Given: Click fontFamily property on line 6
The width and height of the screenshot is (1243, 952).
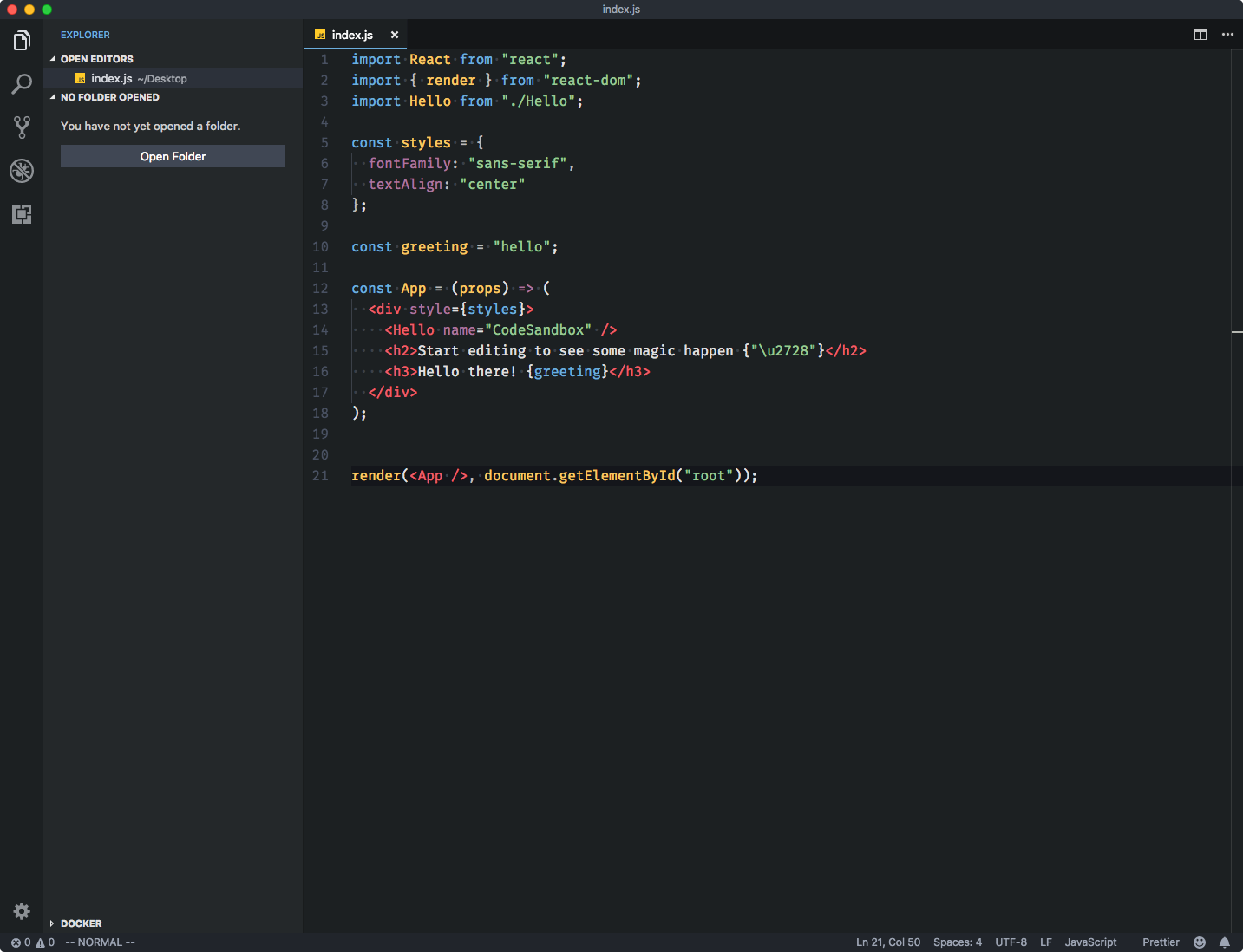Looking at the screenshot, I should coord(409,163).
